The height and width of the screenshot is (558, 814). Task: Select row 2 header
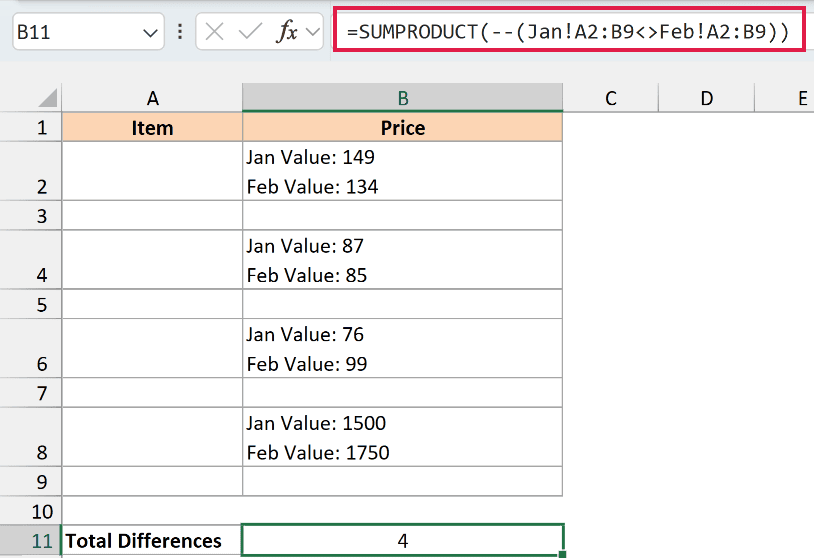pyautogui.click(x=31, y=171)
